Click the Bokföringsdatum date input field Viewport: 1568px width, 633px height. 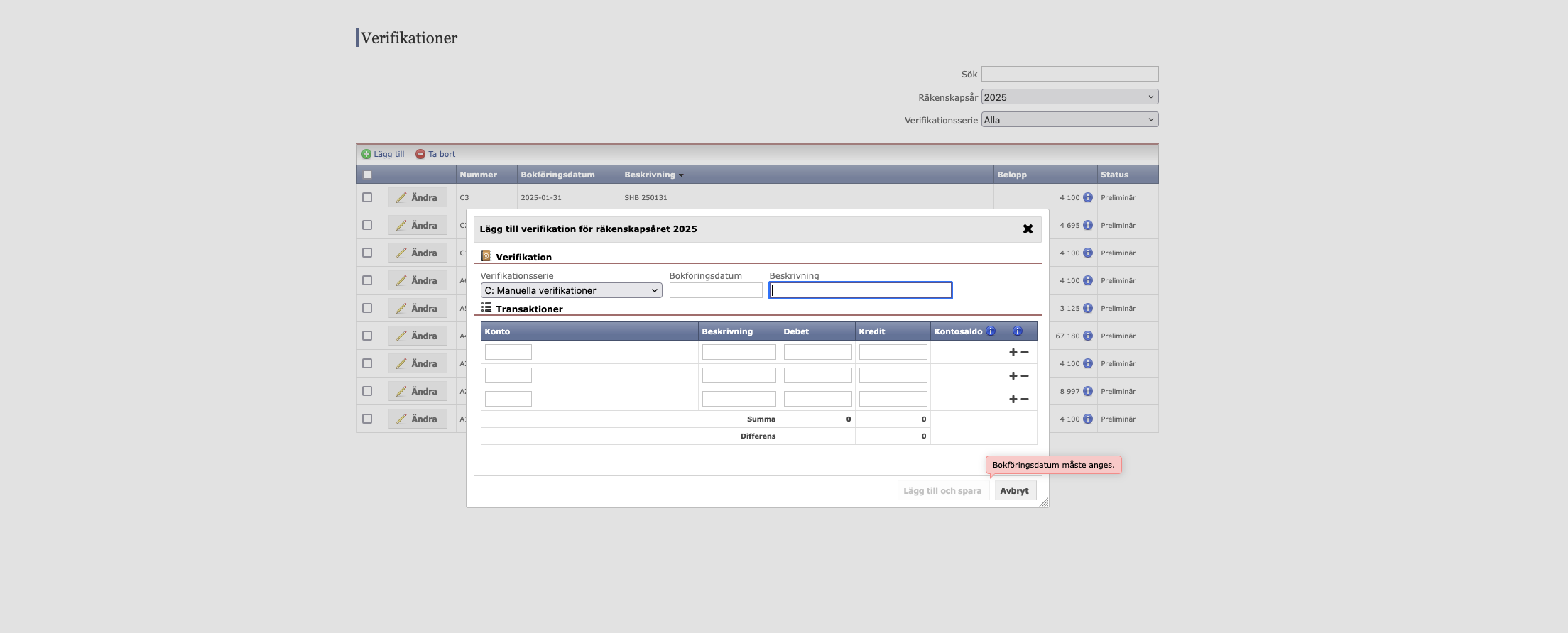(715, 290)
